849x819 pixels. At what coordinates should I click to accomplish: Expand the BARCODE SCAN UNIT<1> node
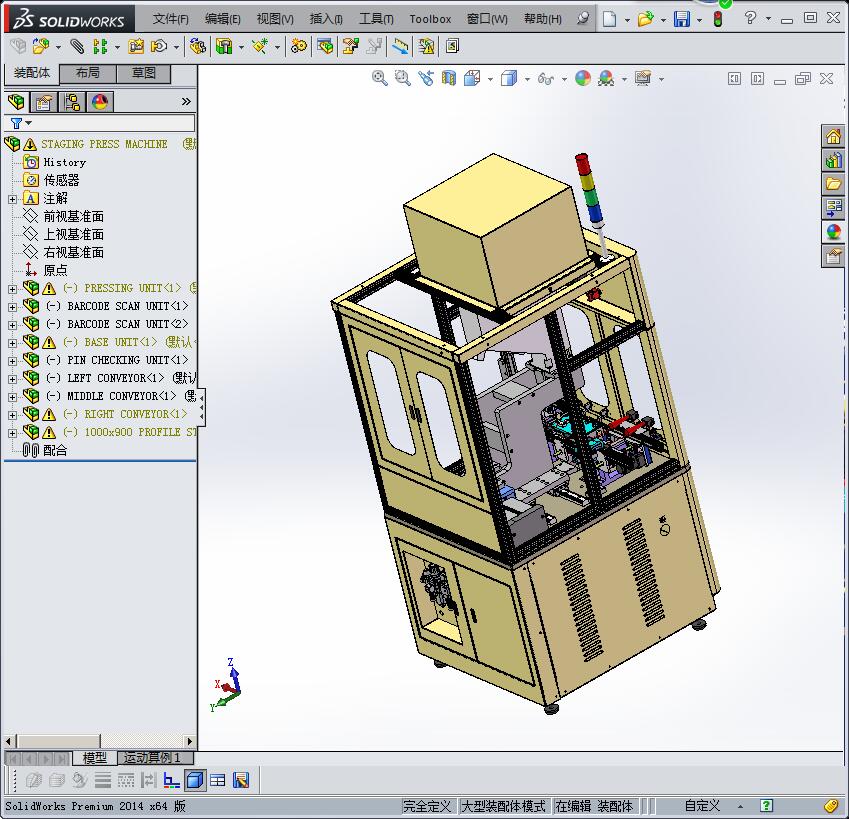12,307
